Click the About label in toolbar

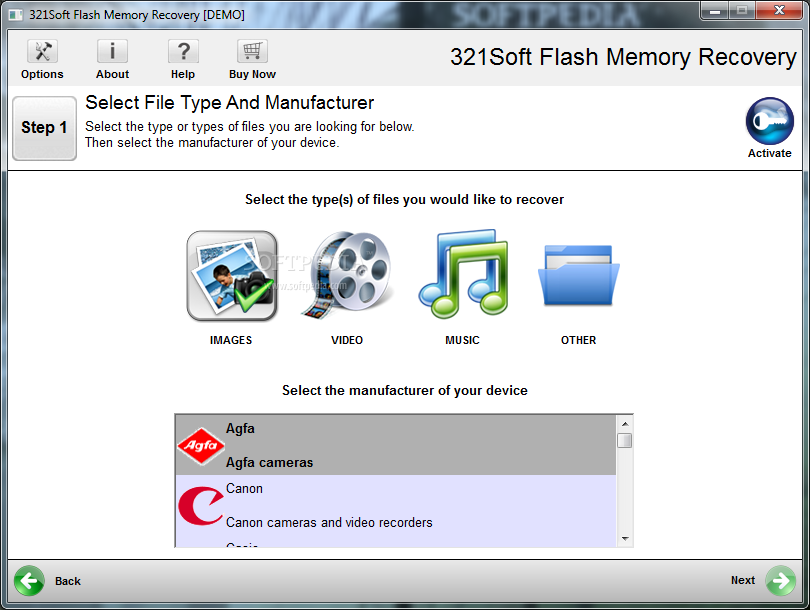click(x=112, y=74)
